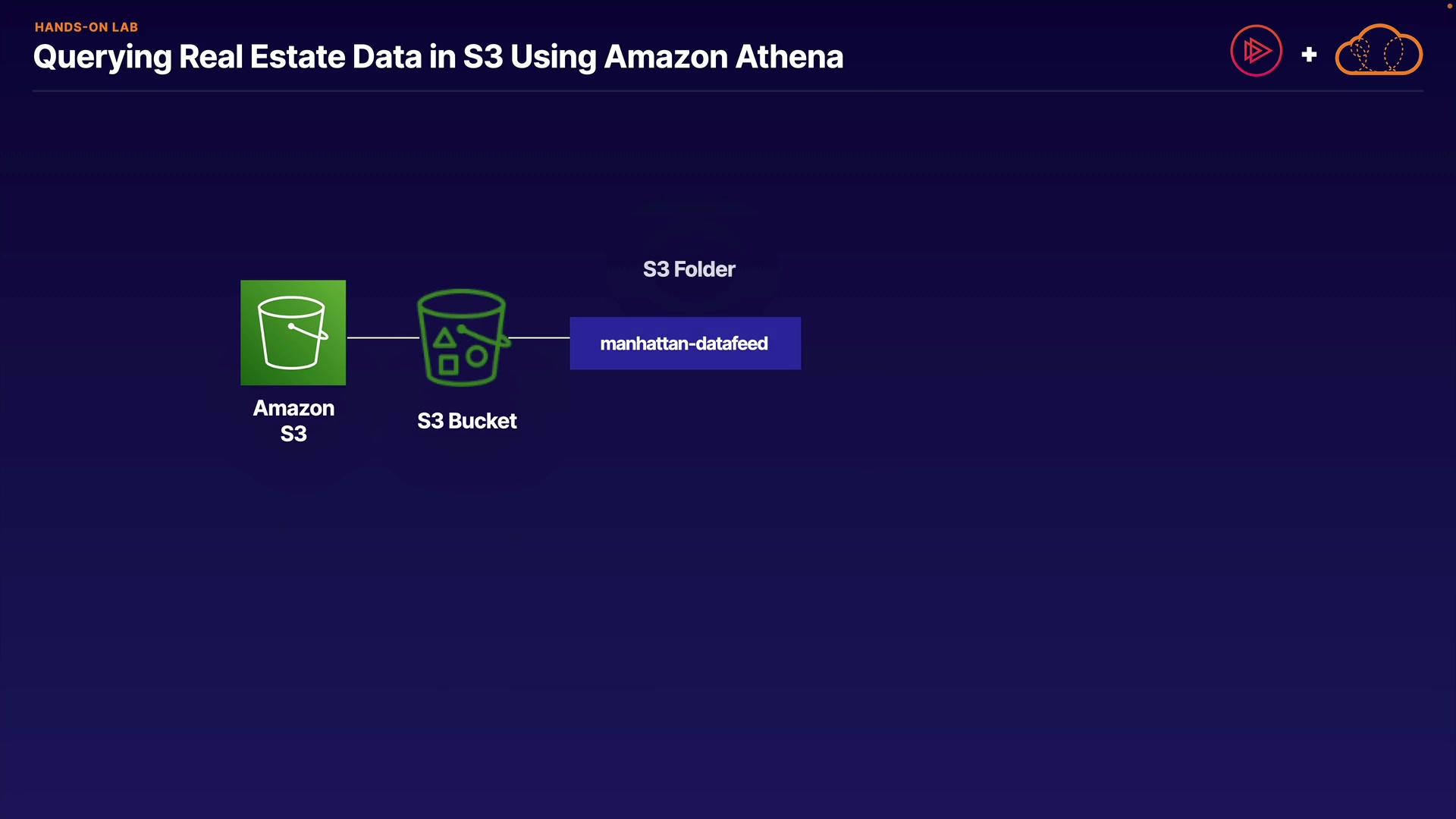
Task: Select the outlined S3 Bucket icon
Action: click(462, 337)
